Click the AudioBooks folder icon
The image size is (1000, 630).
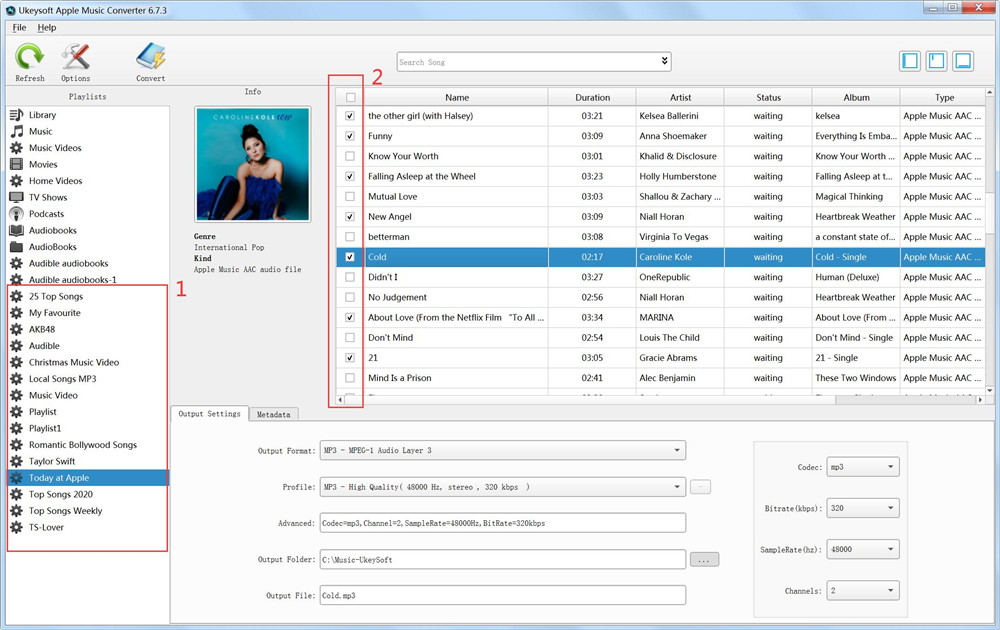point(17,247)
